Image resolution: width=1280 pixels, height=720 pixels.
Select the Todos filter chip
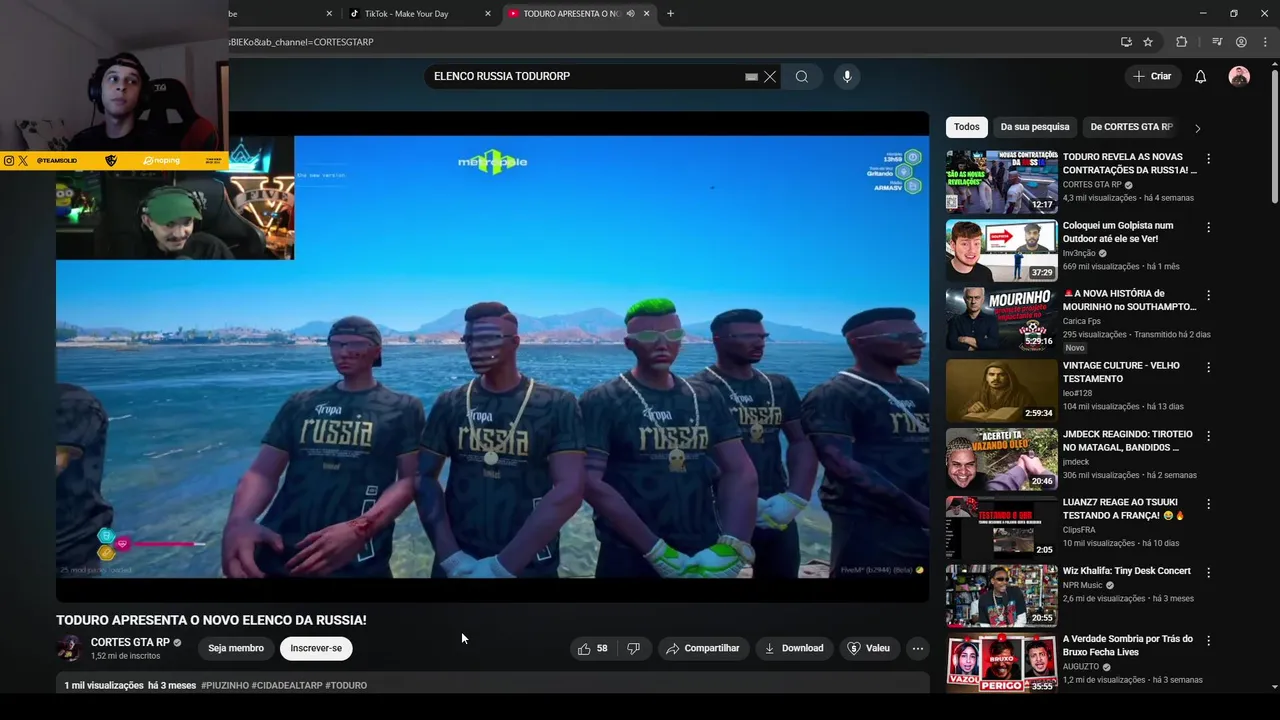point(966,127)
